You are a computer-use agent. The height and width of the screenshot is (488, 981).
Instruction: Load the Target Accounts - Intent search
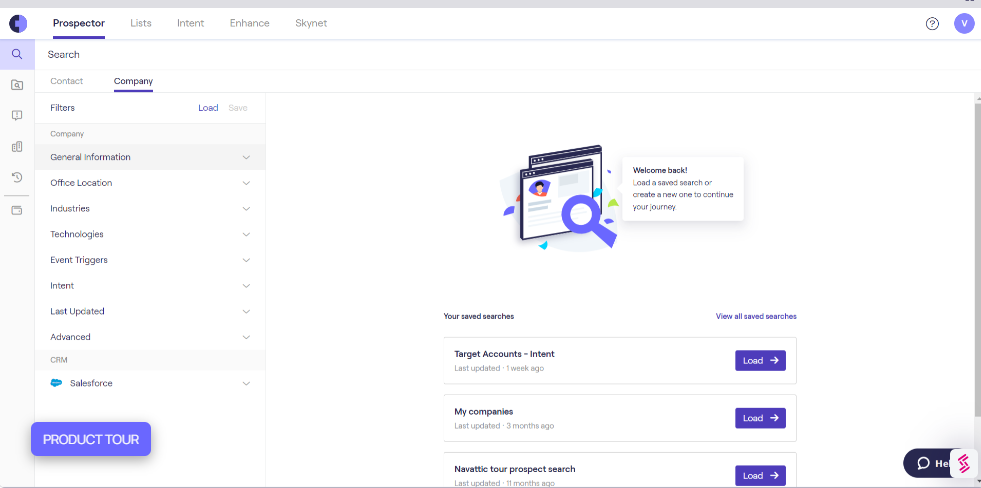tap(760, 360)
